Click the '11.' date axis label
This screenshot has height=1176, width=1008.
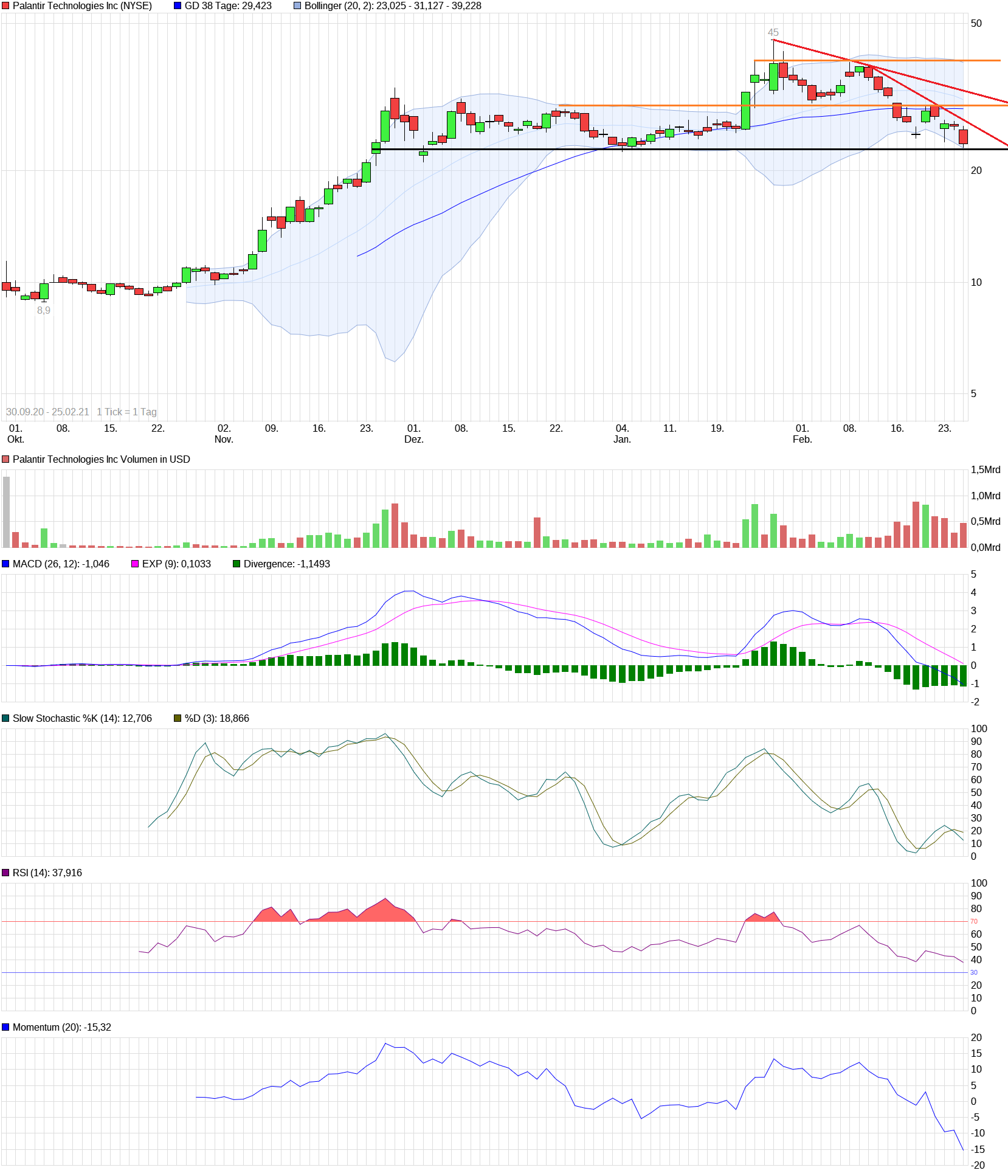(670, 429)
